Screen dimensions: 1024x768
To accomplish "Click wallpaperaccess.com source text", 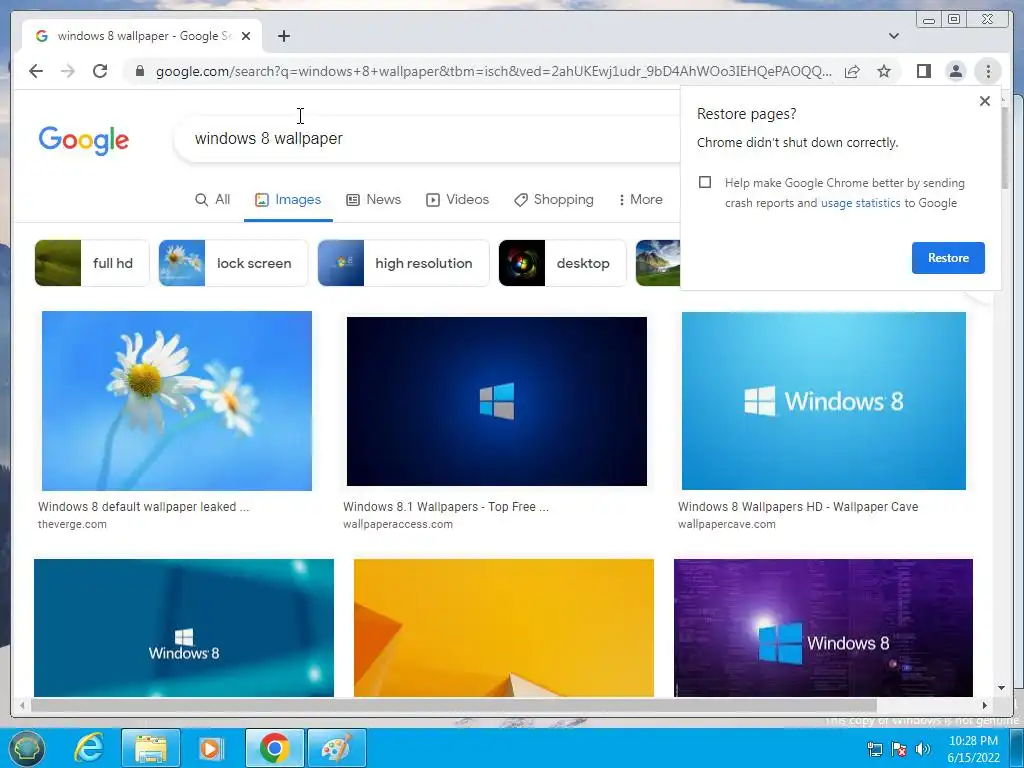I will (x=398, y=524).
